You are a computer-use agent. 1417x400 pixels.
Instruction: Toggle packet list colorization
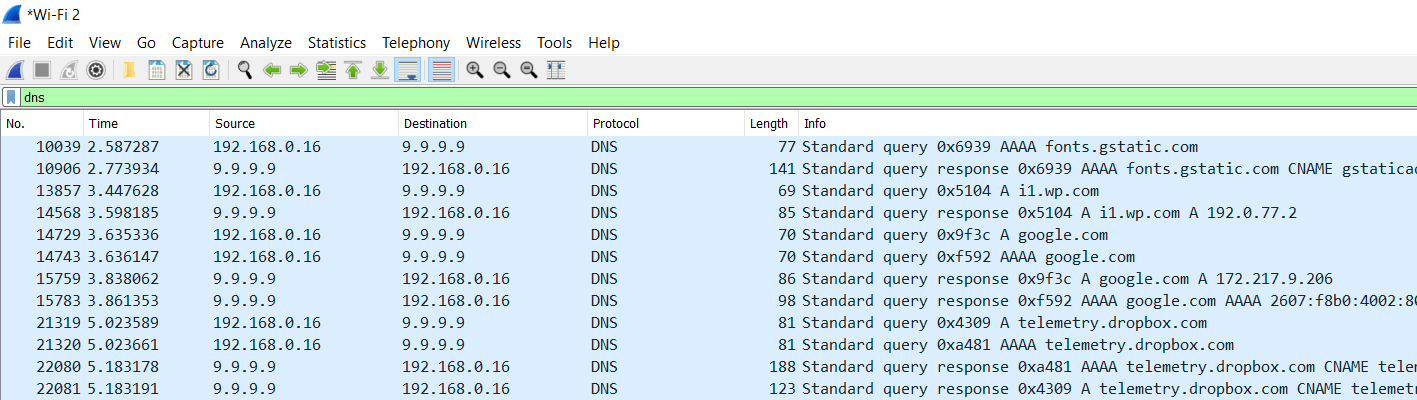pyautogui.click(x=441, y=70)
